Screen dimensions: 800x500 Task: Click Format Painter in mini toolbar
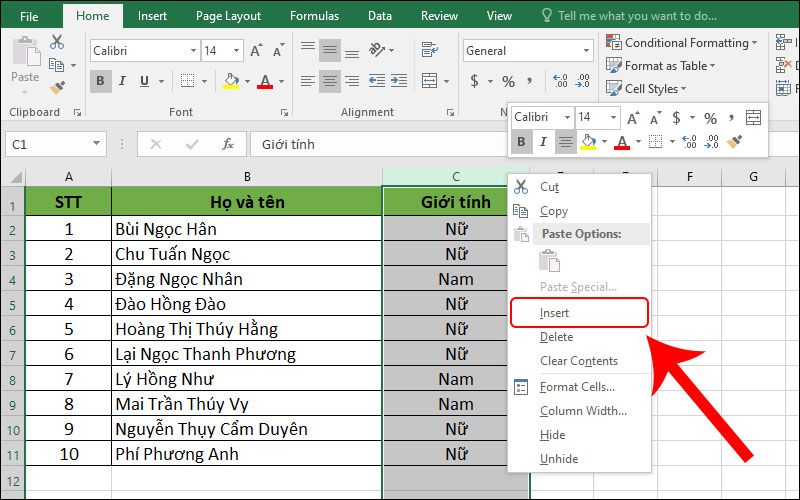(x=734, y=141)
